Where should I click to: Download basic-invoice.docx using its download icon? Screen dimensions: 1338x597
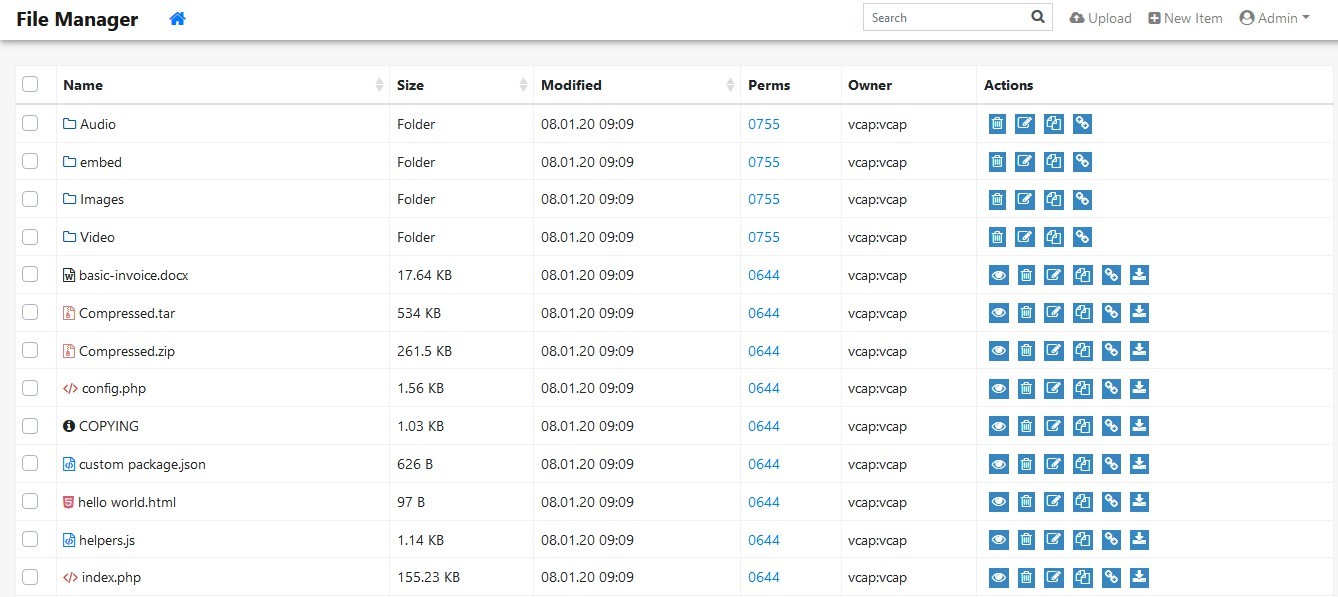coord(1139,275)
